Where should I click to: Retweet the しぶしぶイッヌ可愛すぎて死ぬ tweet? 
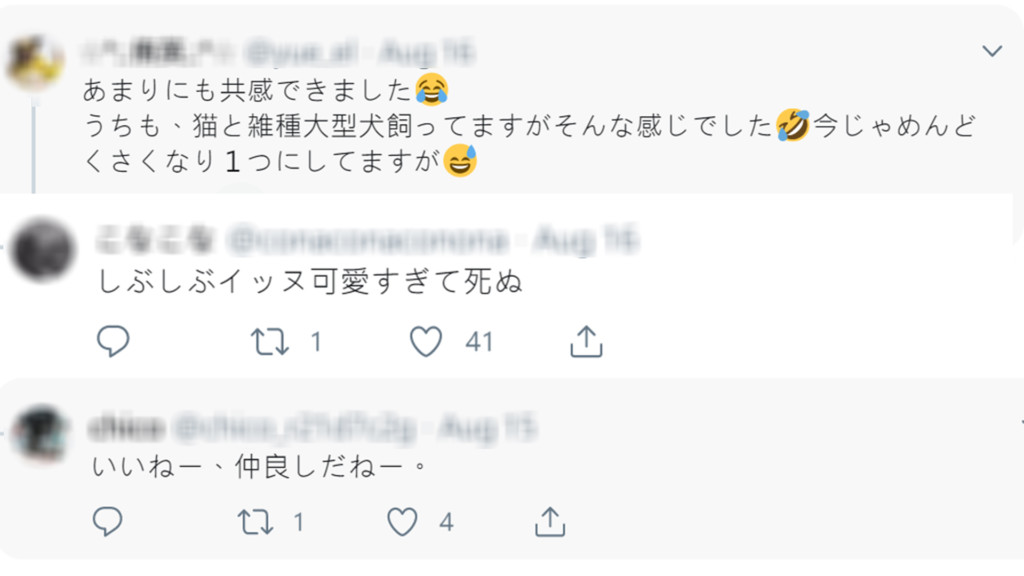pos(268,342)
